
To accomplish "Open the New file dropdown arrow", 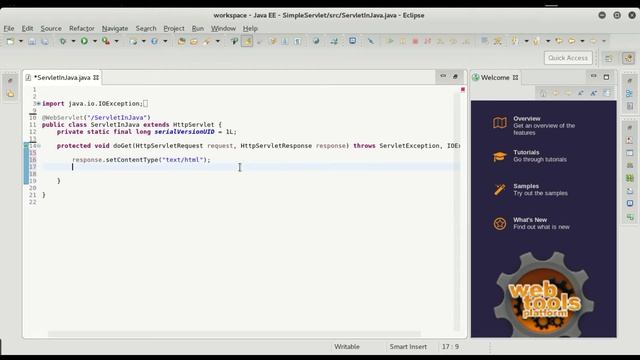I will point(20,41).
